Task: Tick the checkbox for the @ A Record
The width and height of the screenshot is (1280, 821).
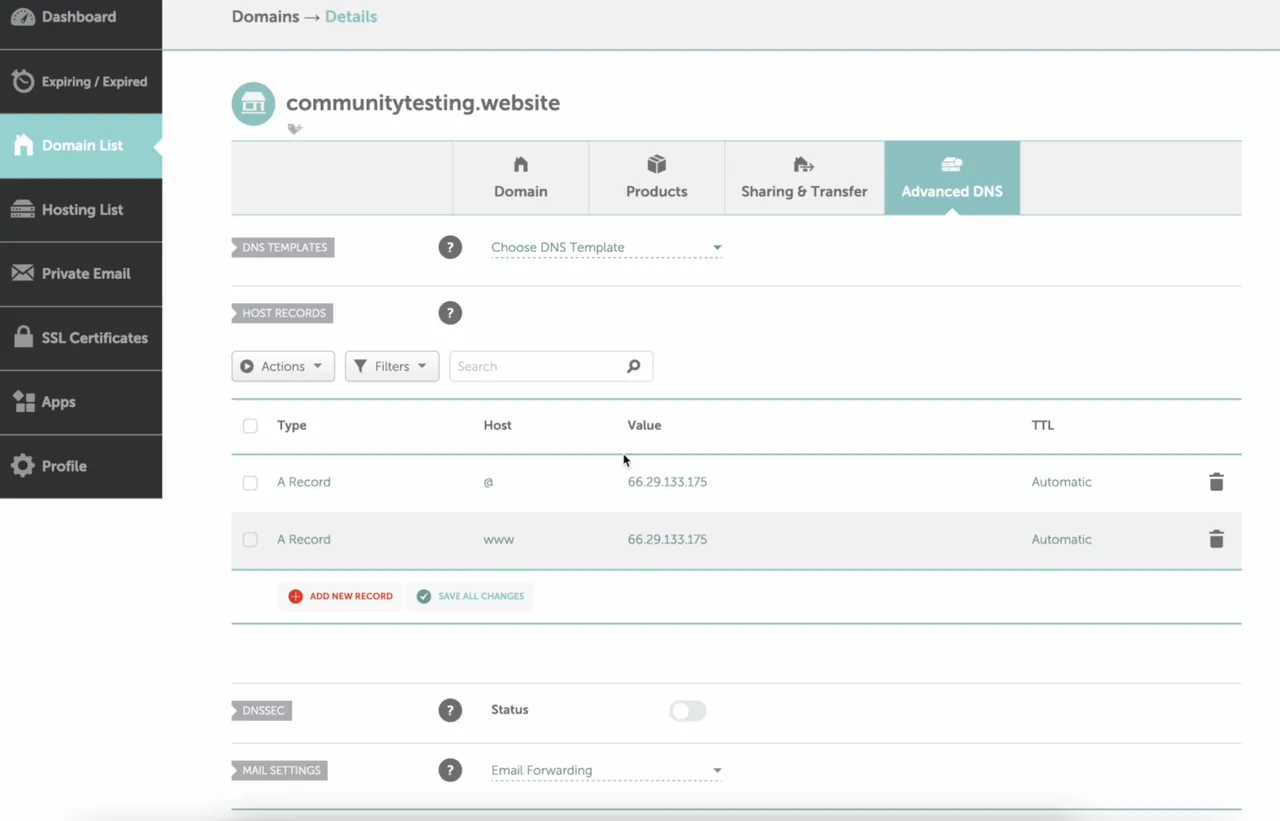Action: (x=250, y=483)
